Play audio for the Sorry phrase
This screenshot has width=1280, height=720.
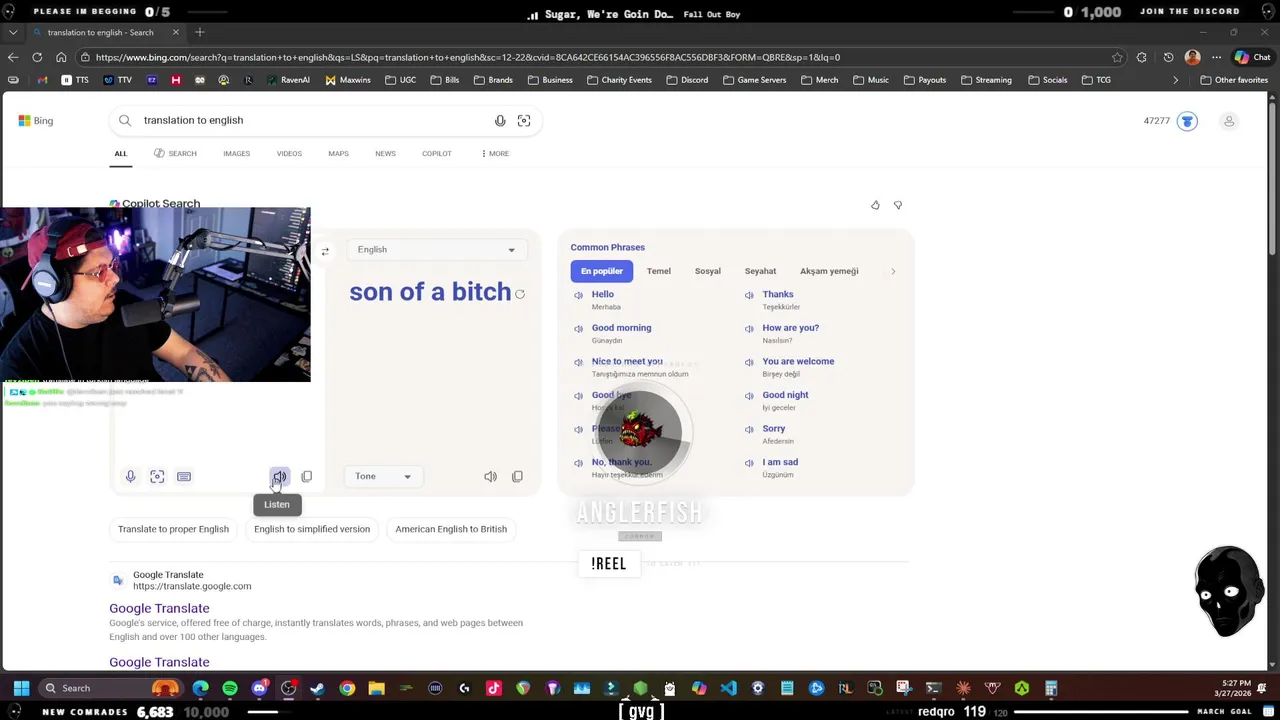coord(749,430)
